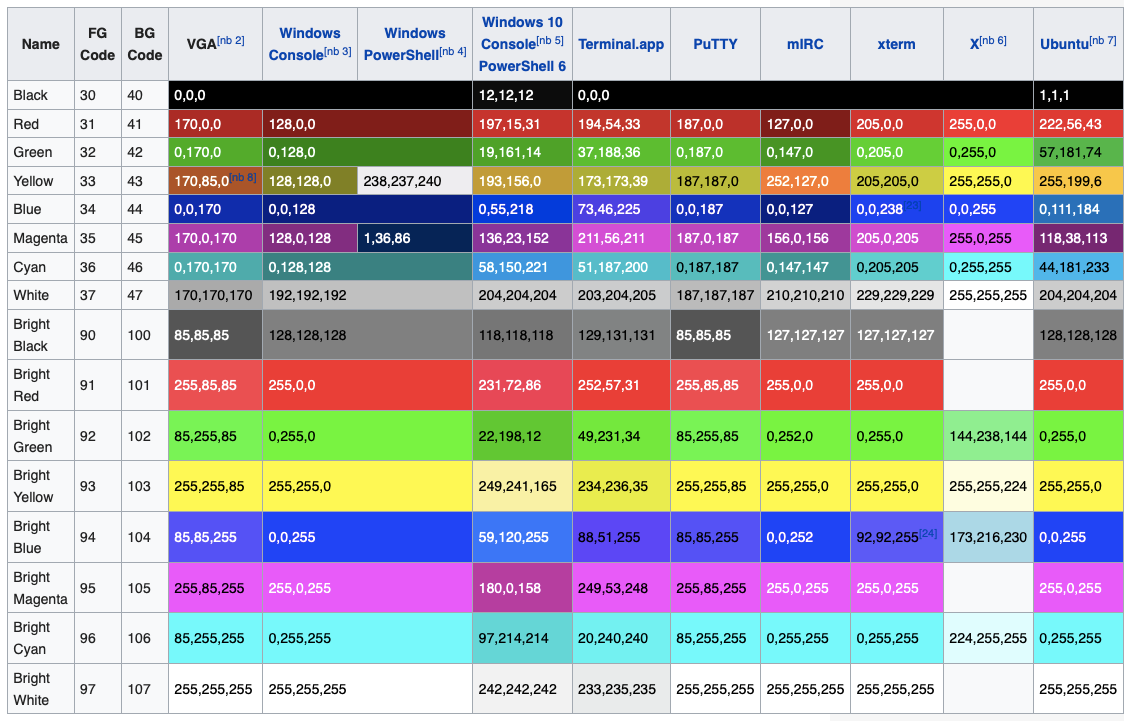This screenshot has width=1124, height=721.
Task: Select the 249,241,165 bright yellow swatch
Action: tap(523, 486)
